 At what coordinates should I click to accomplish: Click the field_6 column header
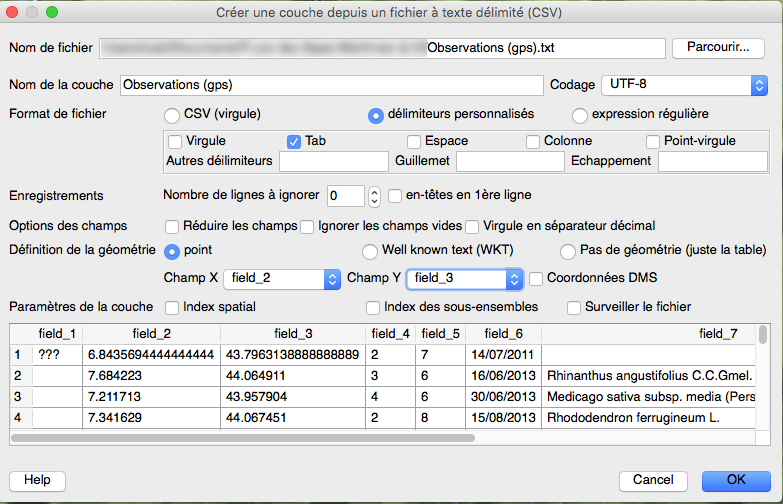point(503,333)
